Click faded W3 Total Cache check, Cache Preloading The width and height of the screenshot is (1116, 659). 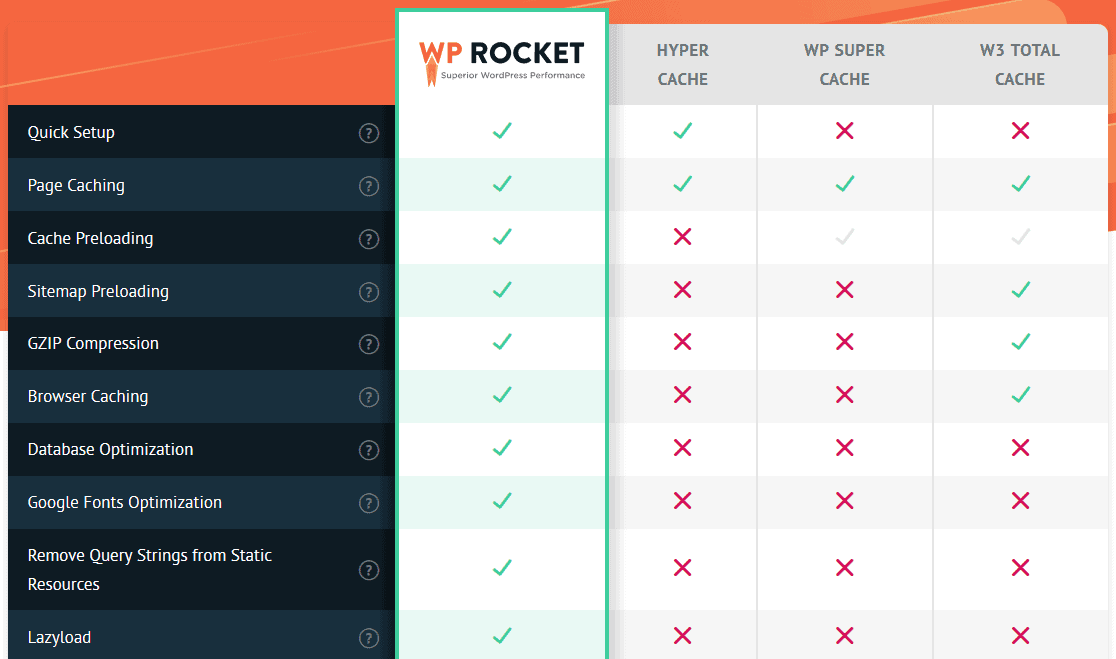tap(1021, 237)
